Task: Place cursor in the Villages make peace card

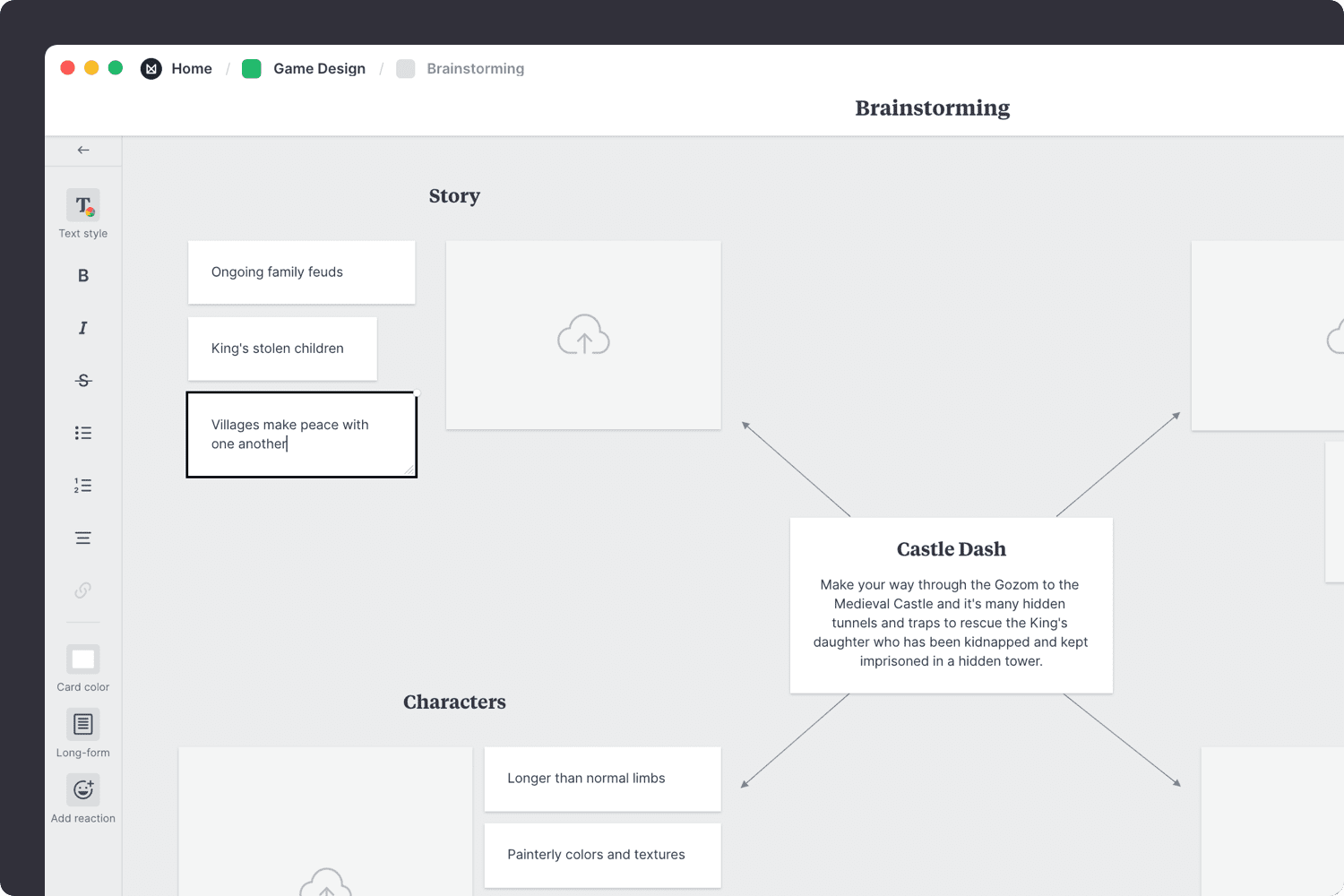Action: point(301,434)
